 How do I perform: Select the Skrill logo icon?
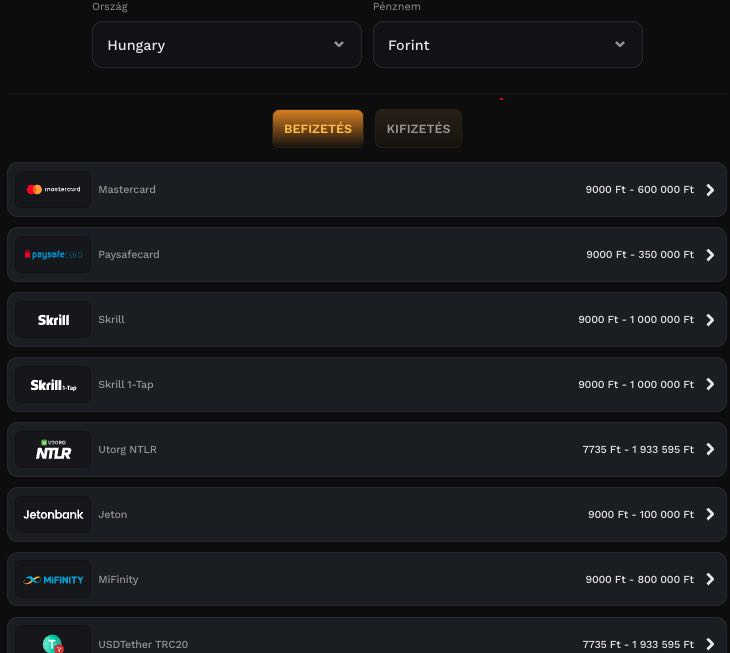click(x=53, y=320)
